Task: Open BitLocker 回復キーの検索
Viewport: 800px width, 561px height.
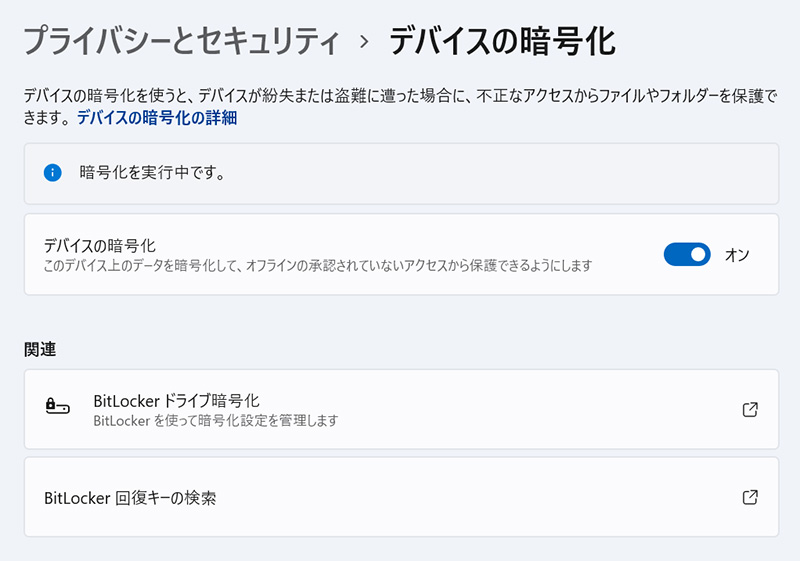Action: coord(131,497)
